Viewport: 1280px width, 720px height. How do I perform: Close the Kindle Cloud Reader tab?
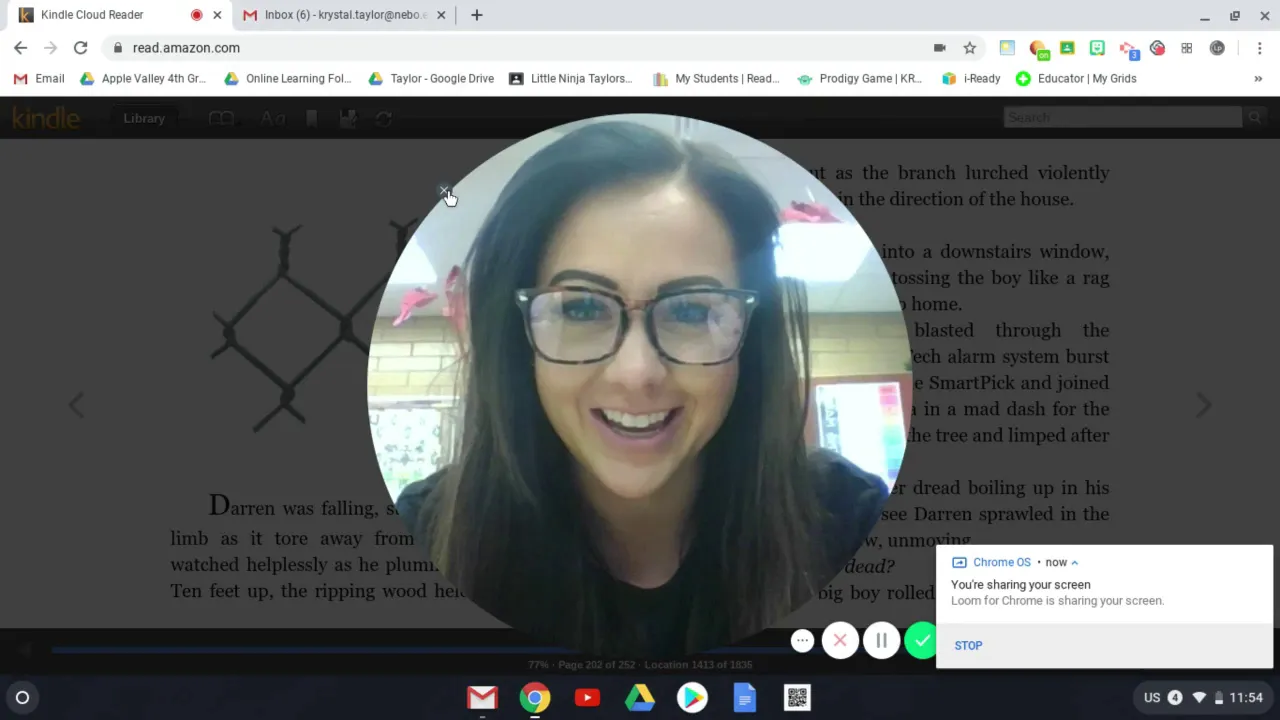217,15
